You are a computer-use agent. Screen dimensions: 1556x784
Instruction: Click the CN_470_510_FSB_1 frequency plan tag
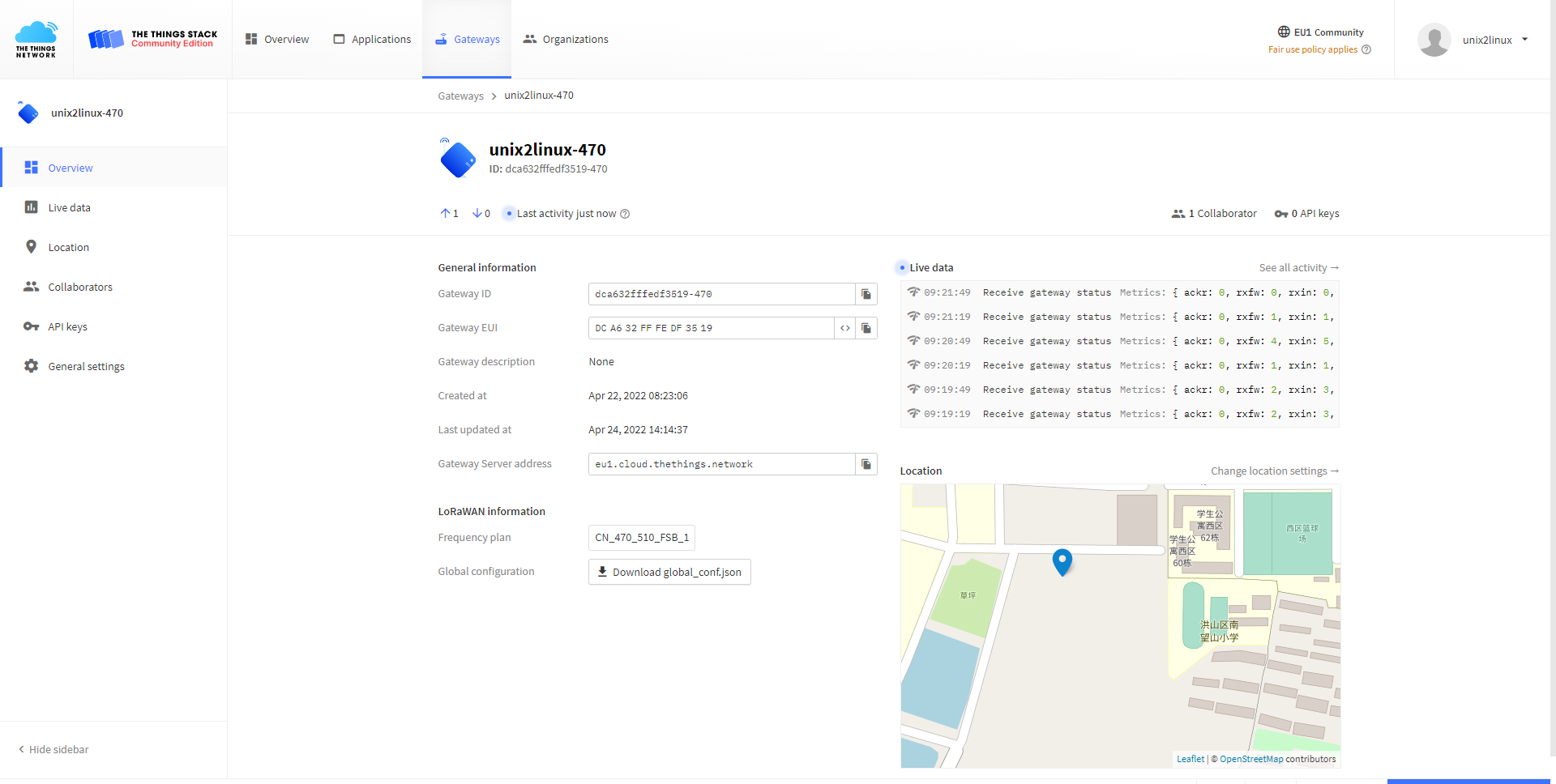[642, 538]
